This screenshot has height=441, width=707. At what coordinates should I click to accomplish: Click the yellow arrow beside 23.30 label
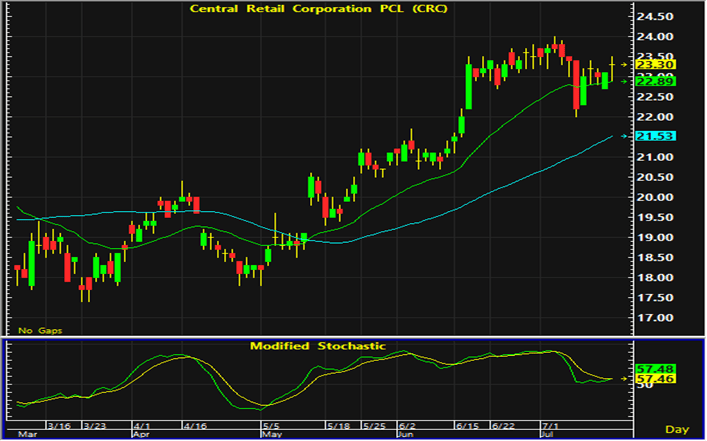click(624, 65)
